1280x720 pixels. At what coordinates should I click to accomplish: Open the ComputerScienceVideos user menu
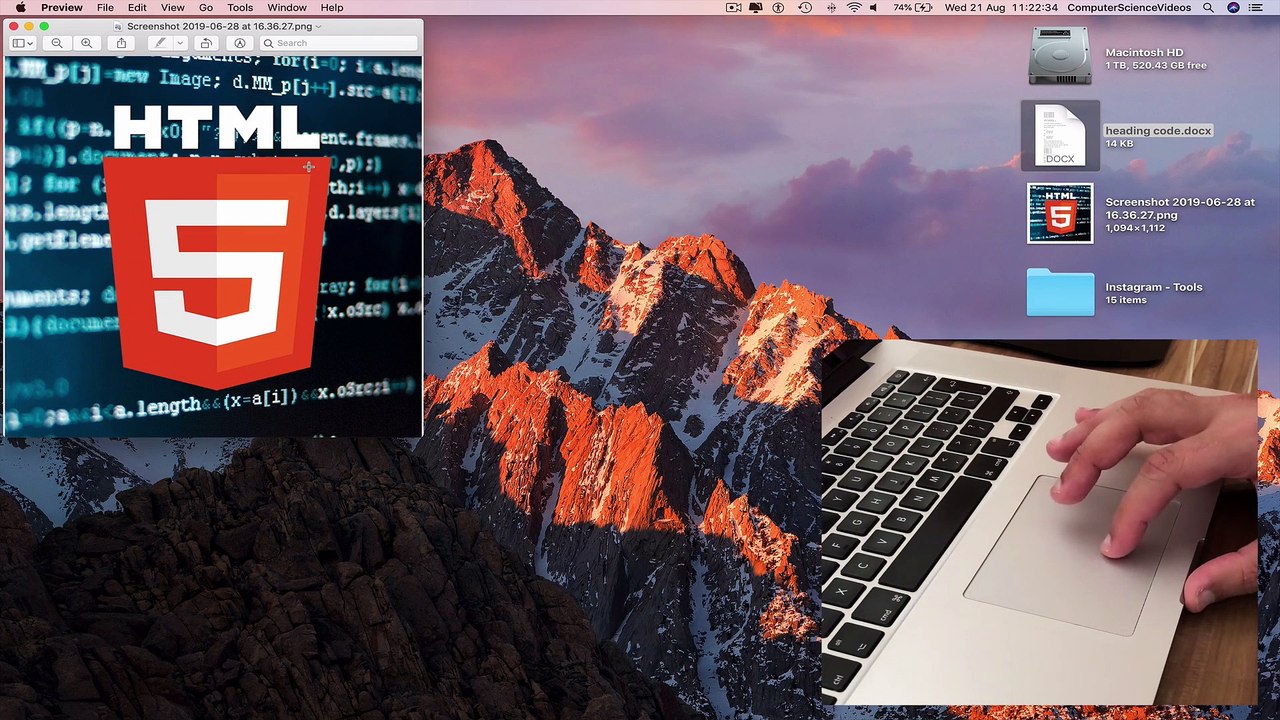point(1129,8)
